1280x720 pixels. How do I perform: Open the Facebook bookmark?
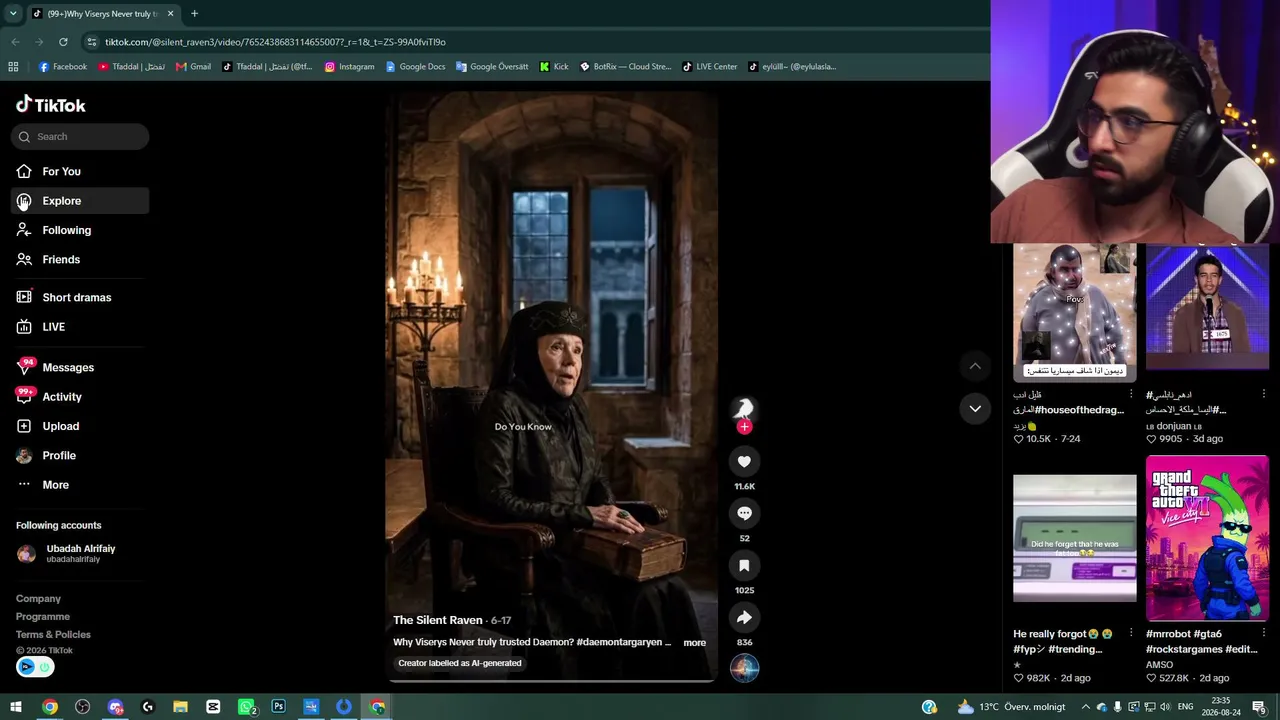point(62,67)
